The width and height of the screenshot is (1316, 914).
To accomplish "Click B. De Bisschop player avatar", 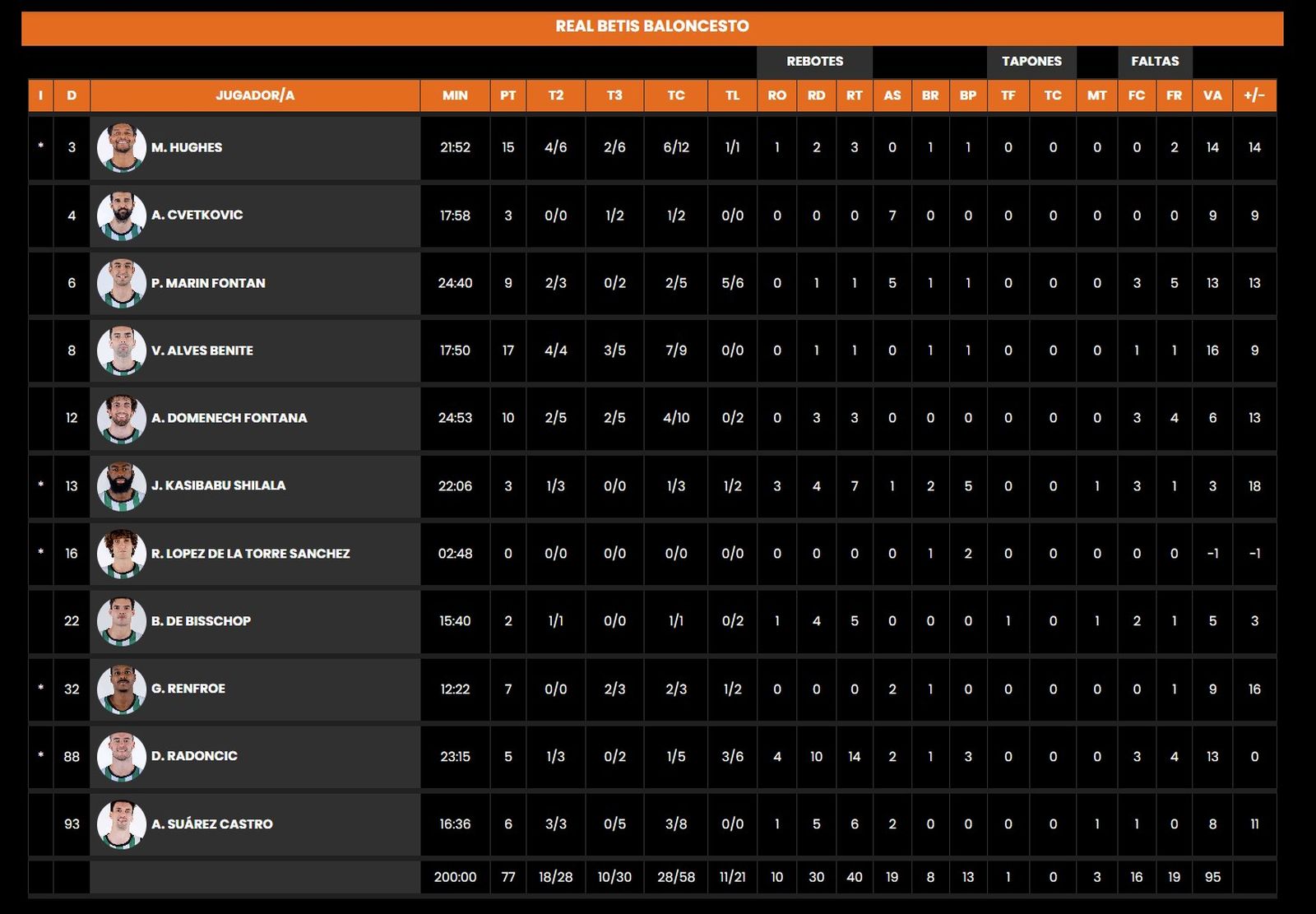I will tap(121, 621).
